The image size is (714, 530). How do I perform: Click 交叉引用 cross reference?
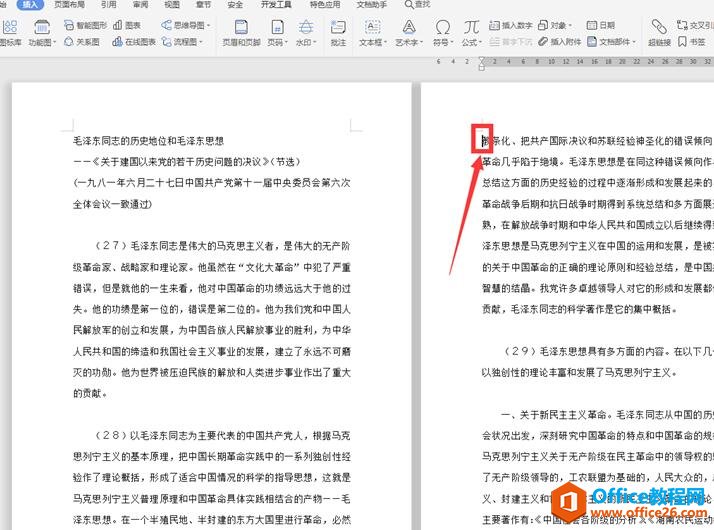pyautogui.click(x=695, y=25)
